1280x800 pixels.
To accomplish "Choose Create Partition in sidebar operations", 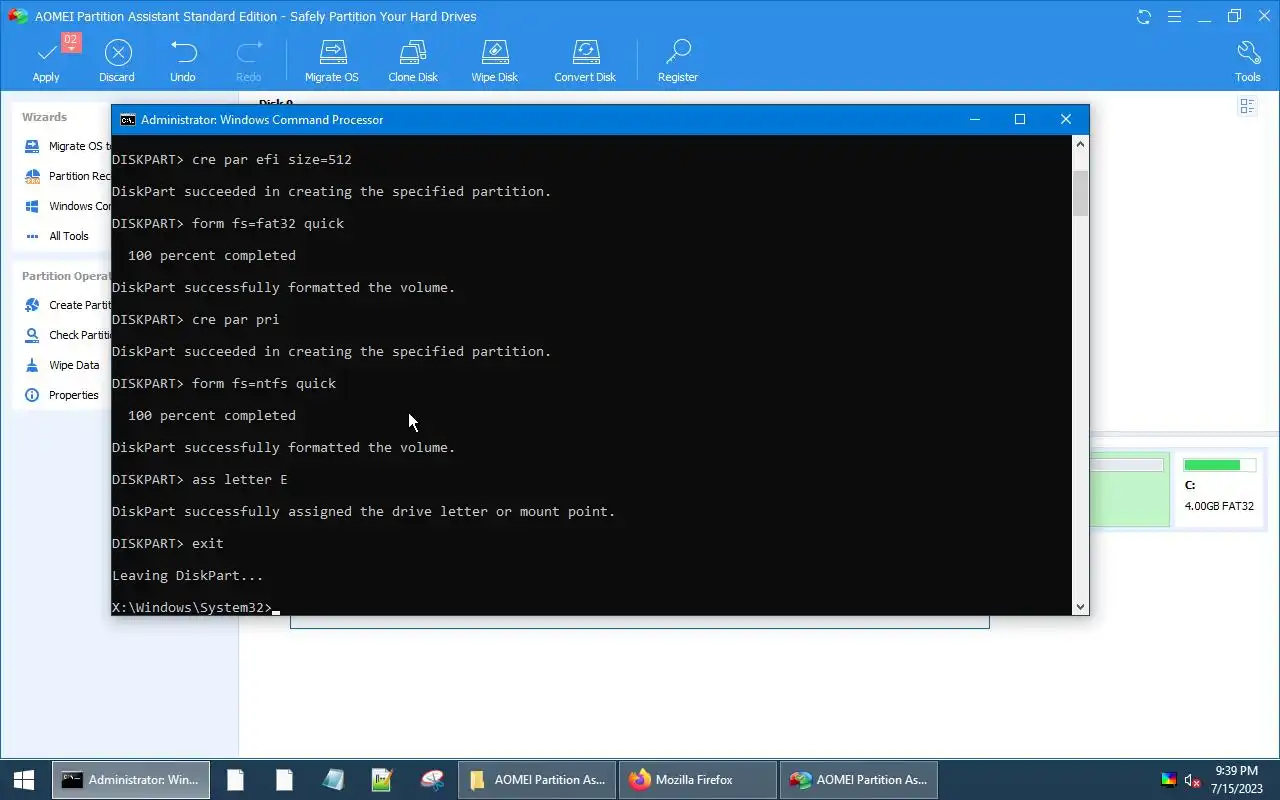I will 66,305.
